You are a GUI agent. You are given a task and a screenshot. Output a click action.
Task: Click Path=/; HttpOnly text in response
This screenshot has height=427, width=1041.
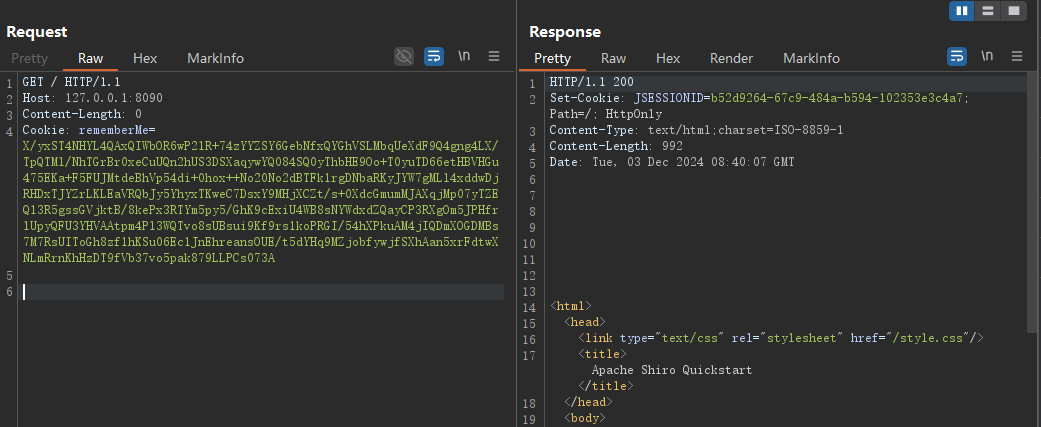click(x=605, y=114)
